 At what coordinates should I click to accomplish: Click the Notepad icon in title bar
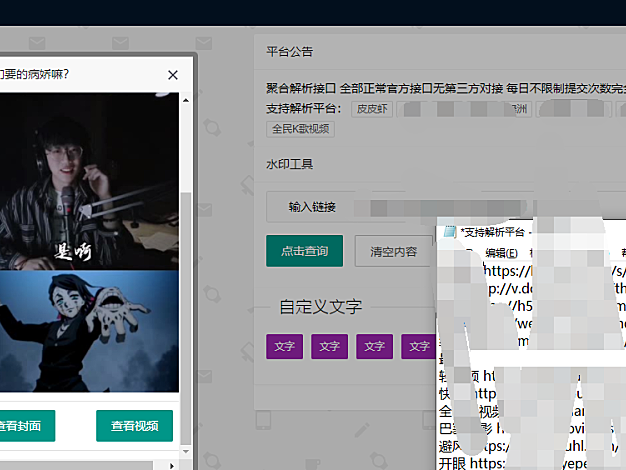point(450,232)
